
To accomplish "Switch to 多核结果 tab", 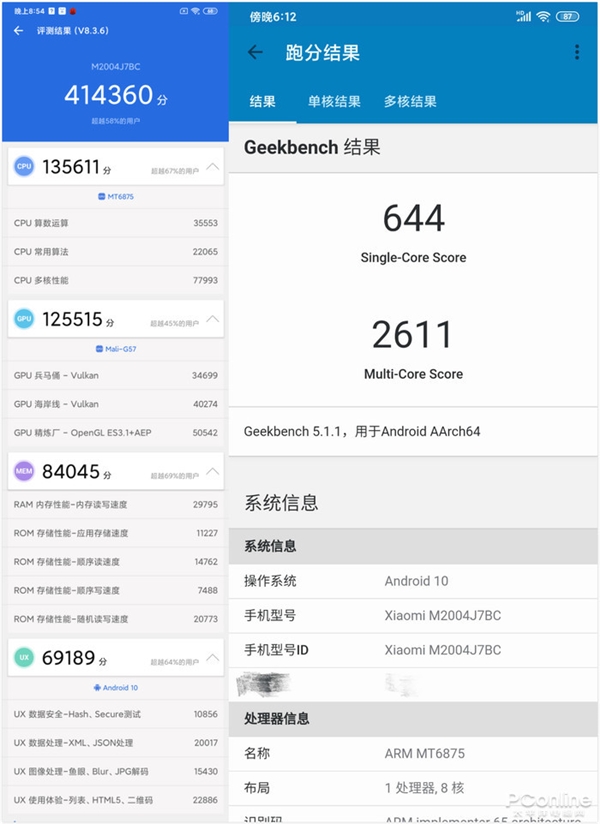I will pyautogui.click(x=410, y=101).
